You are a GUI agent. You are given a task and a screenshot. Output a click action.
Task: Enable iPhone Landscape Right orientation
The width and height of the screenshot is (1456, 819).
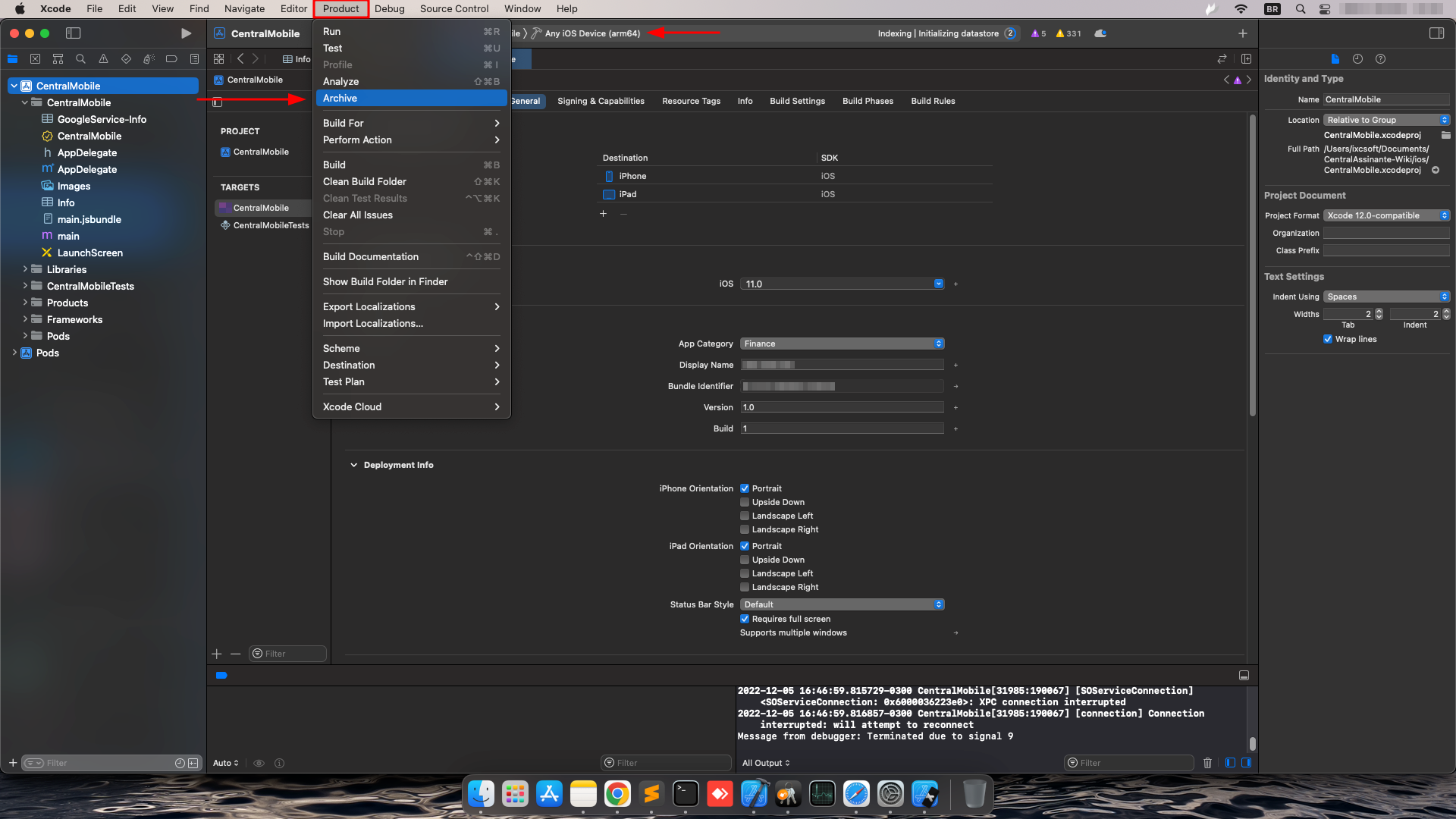pyautogui.click(x=745, y=529)
